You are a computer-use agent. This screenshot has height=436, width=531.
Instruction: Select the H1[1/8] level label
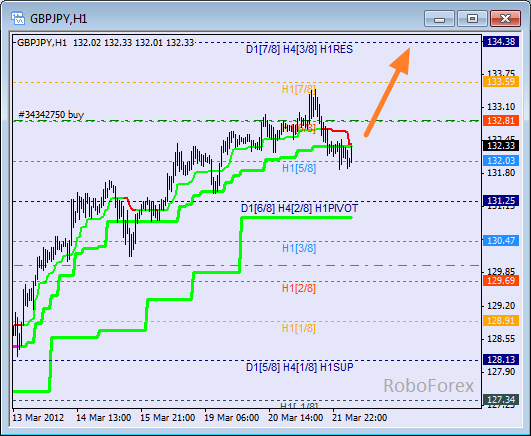(x=299, y=328)
